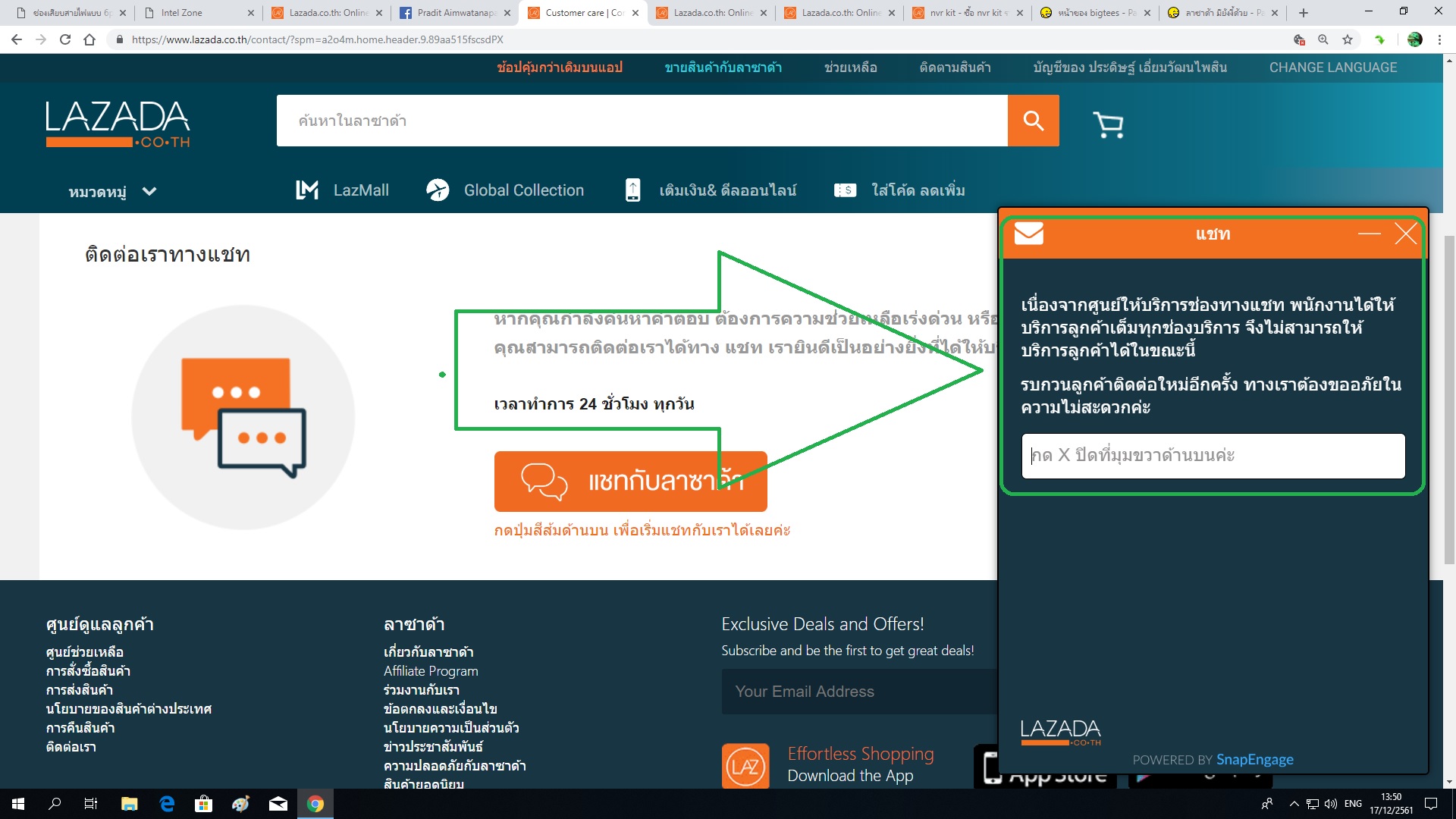The image size is (1456, 819).
Task: Close the chat widget with X
Action: pos(1405,234)
